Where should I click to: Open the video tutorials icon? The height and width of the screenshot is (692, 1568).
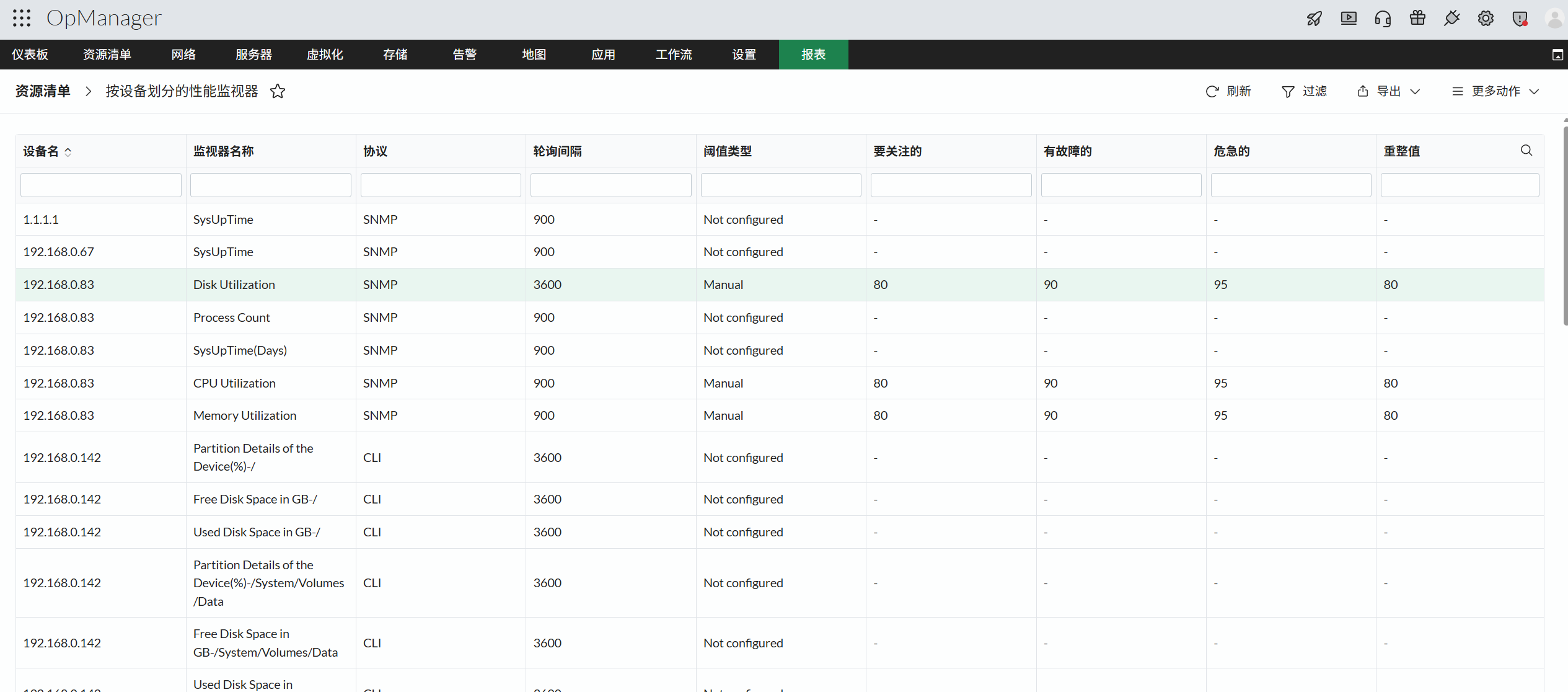1349,19
